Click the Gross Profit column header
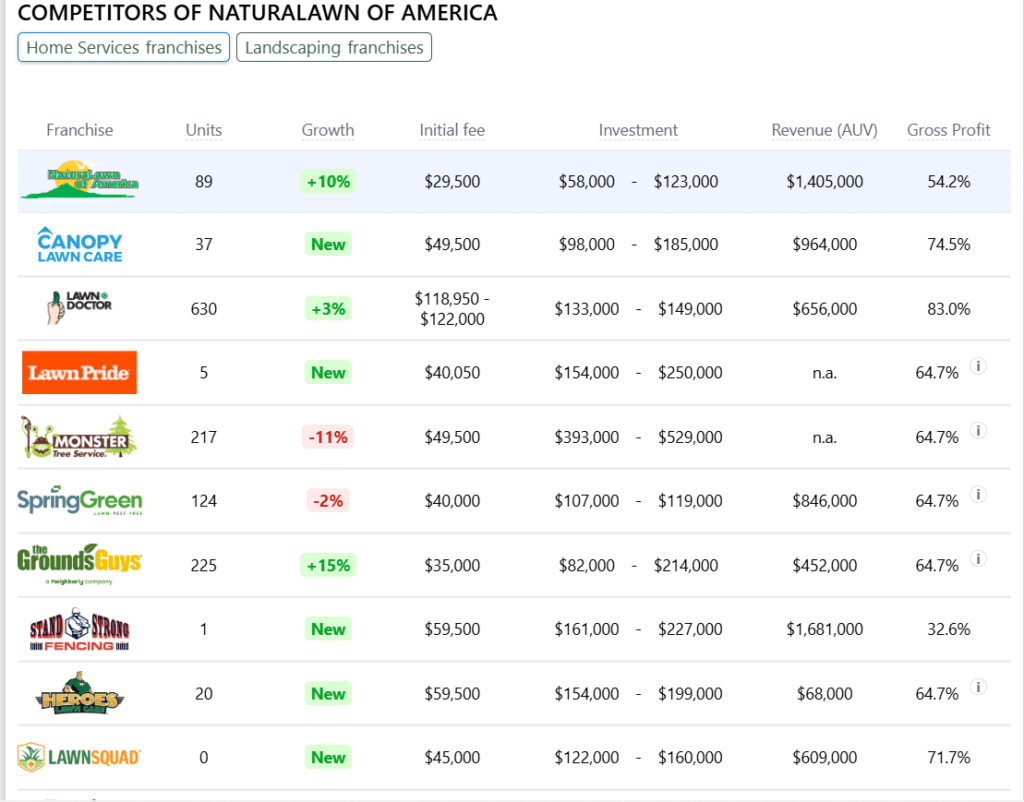This screenshot has width=1024, height=802. click(x=948, y=130)
